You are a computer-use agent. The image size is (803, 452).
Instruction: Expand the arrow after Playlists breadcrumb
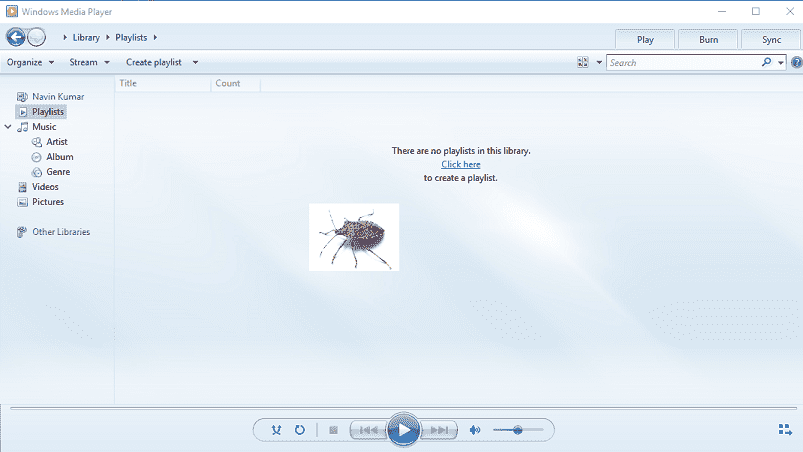click(155, 37)
